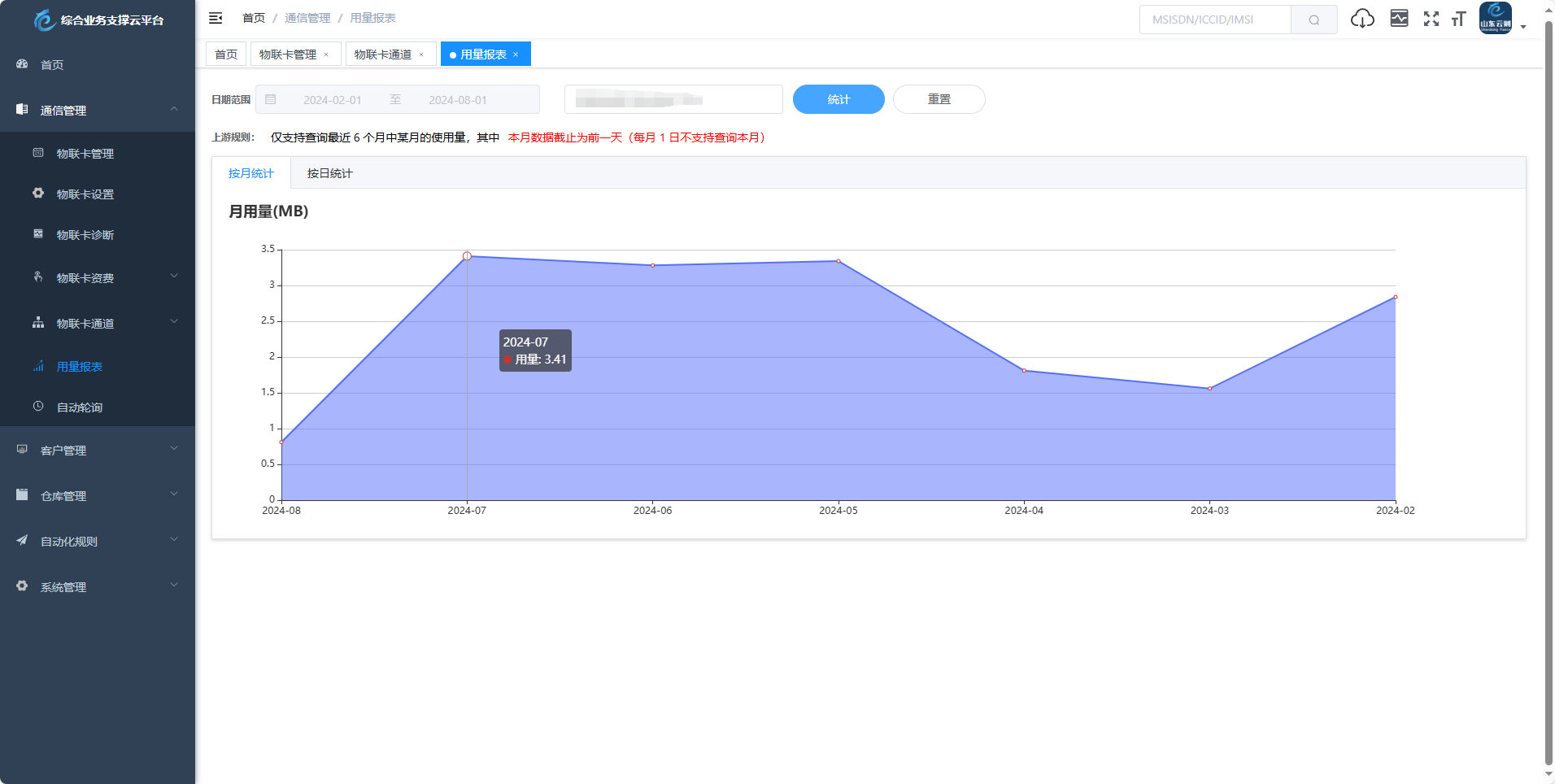
Task: Close the 物联卡通道 tab
Action: point(421,54)
